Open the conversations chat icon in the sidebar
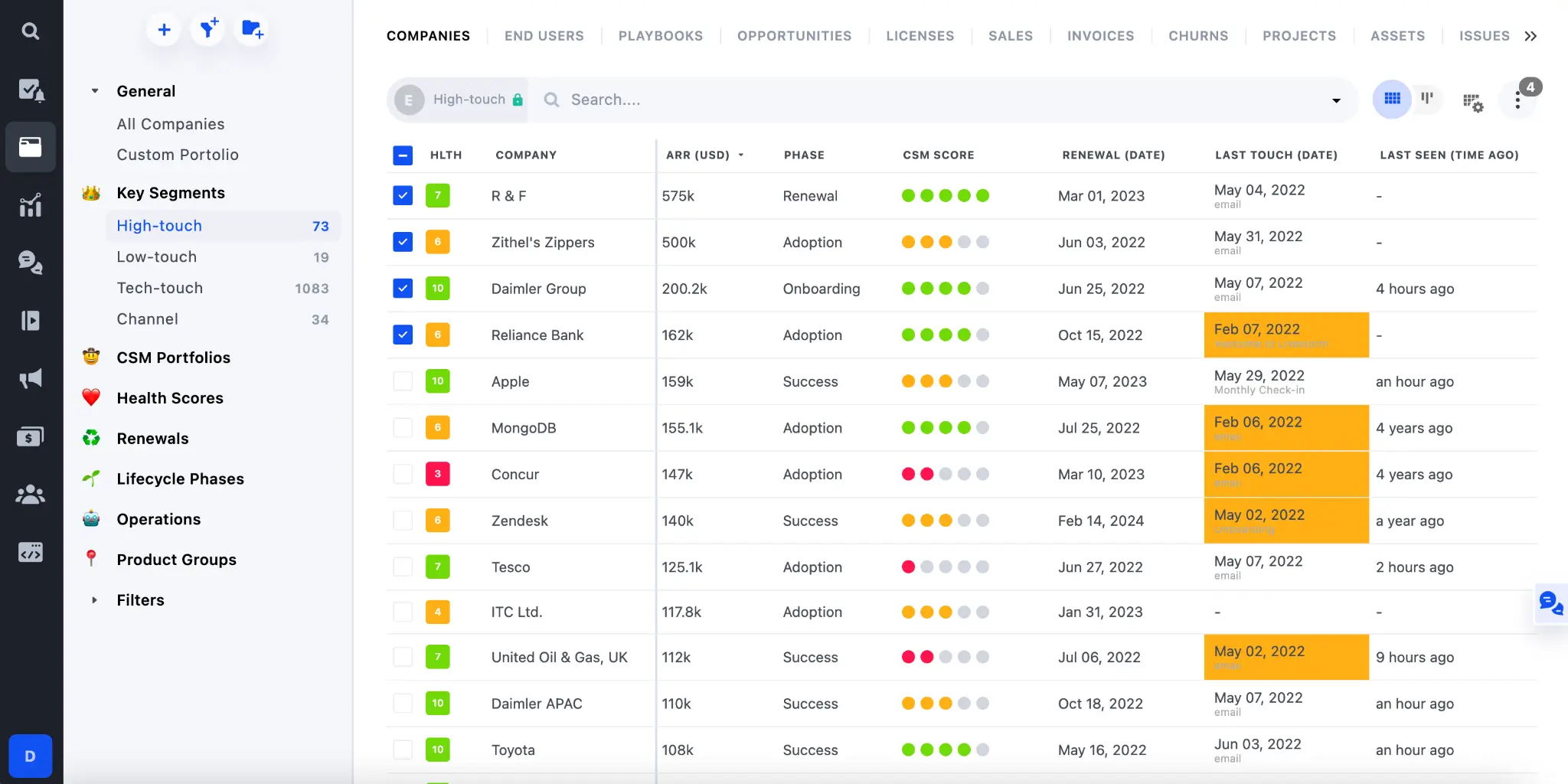This screenshot has width=1568, height=784. [x=31, y=263]
